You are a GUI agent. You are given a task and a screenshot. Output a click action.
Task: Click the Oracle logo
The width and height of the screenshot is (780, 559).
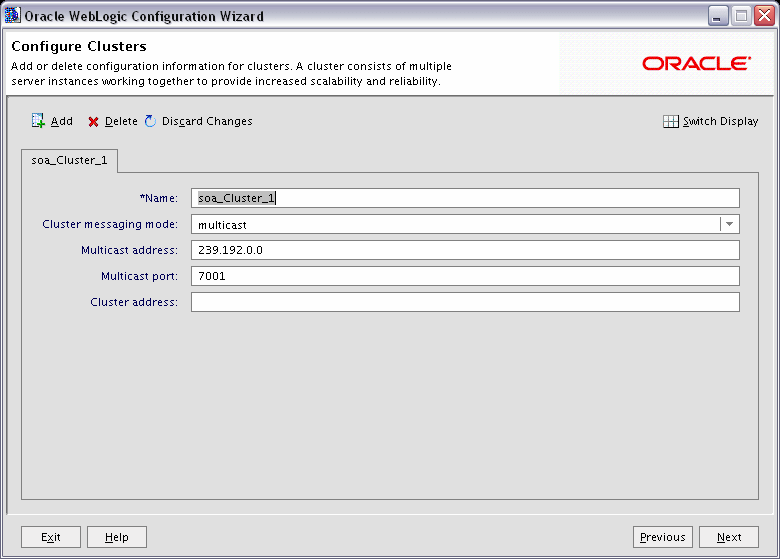point(696,63)
